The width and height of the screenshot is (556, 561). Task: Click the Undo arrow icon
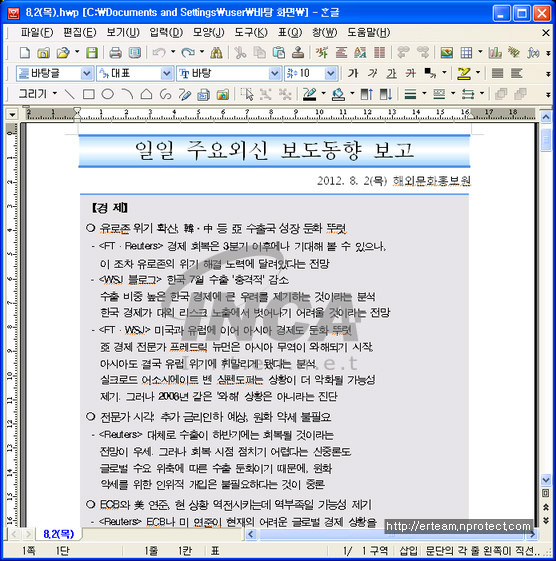pyautogui.click(x=159, y=53)
